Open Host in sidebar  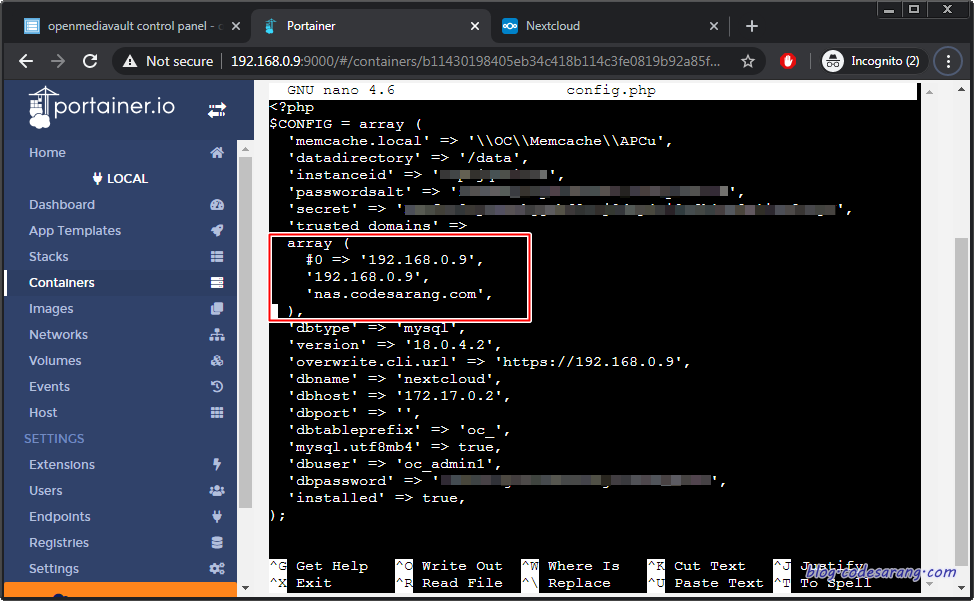[x=43, y=412]
